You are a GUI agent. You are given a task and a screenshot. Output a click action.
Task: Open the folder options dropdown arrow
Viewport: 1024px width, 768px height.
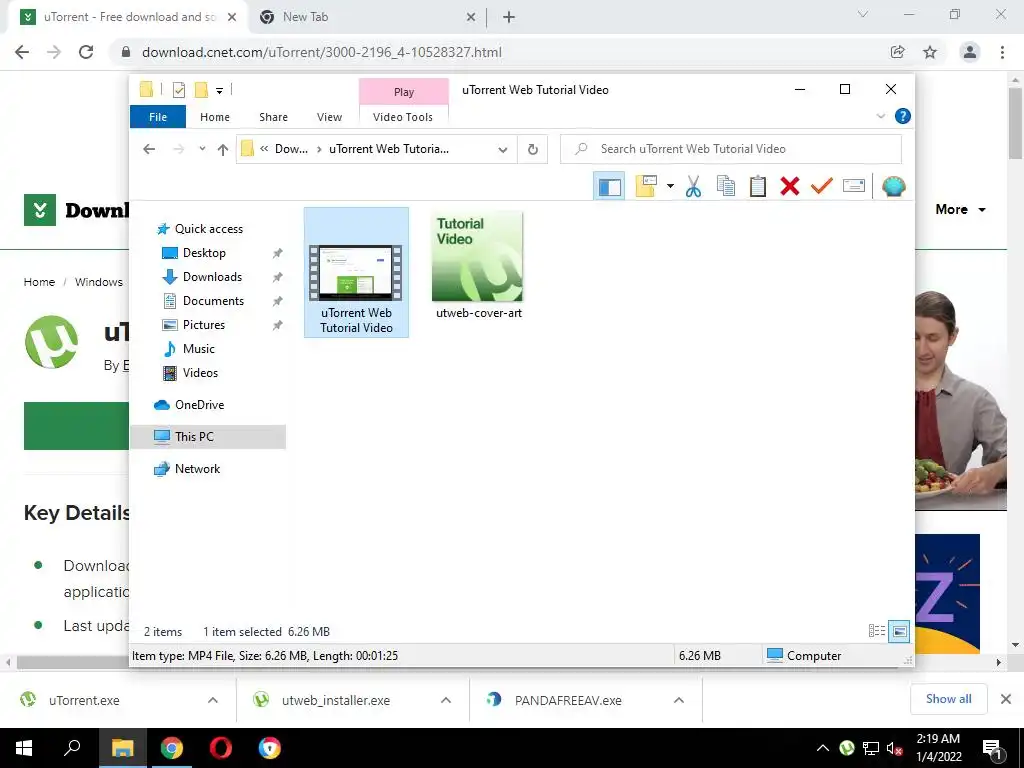coord(670,187)
